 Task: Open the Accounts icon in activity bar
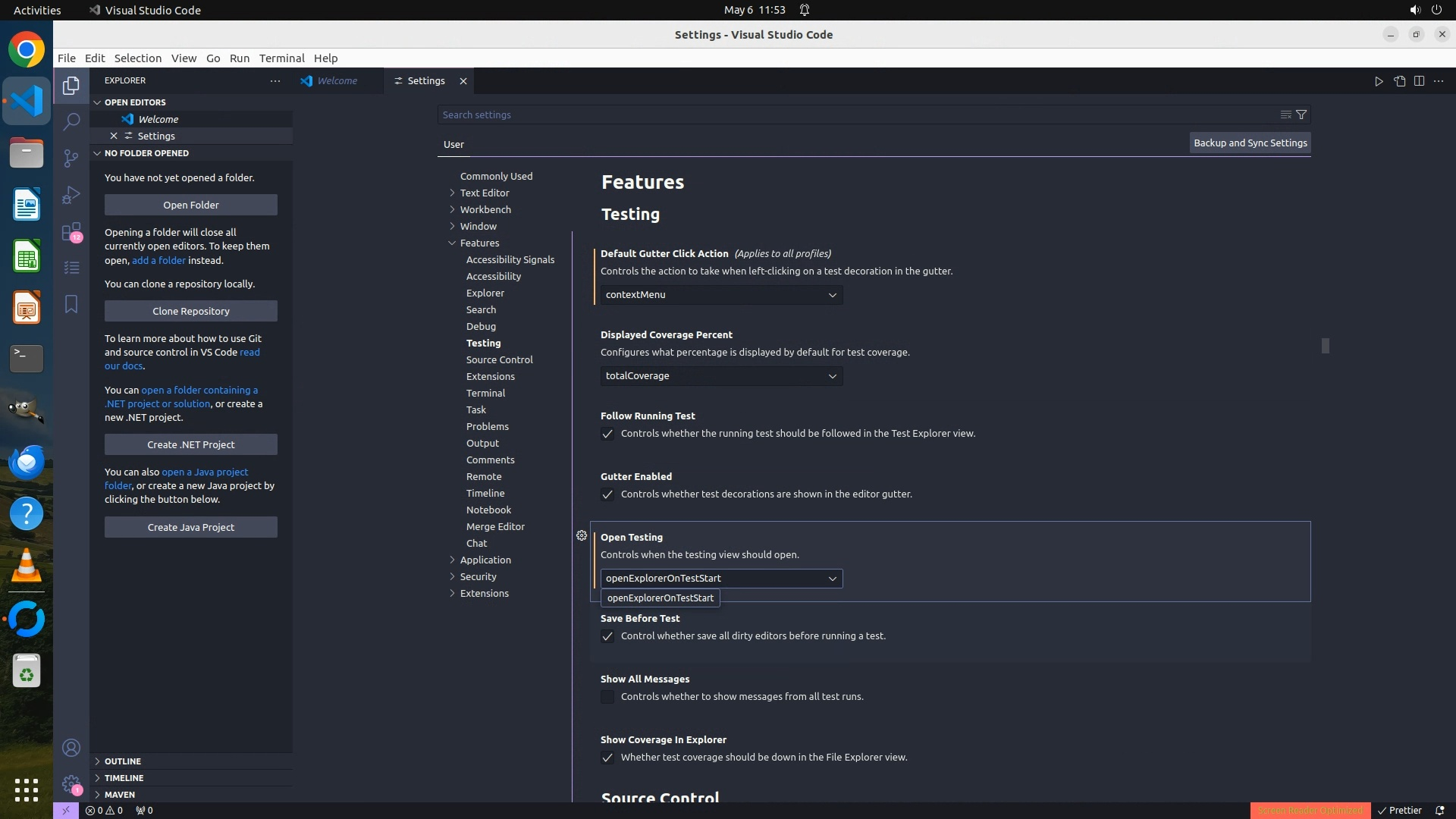click(71, 748)
